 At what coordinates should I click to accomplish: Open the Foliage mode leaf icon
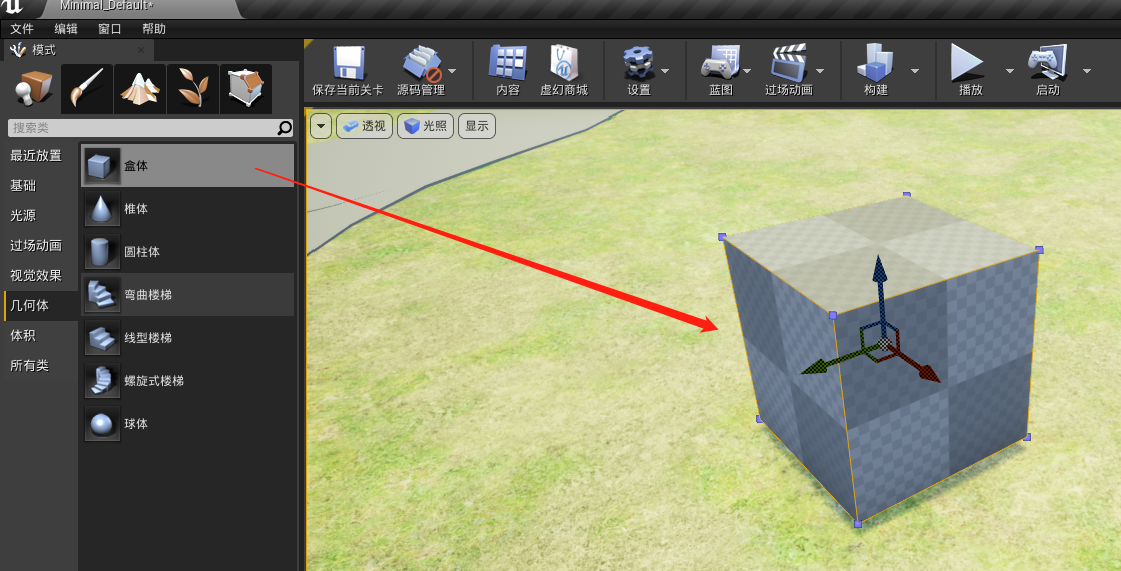(193, 89)
